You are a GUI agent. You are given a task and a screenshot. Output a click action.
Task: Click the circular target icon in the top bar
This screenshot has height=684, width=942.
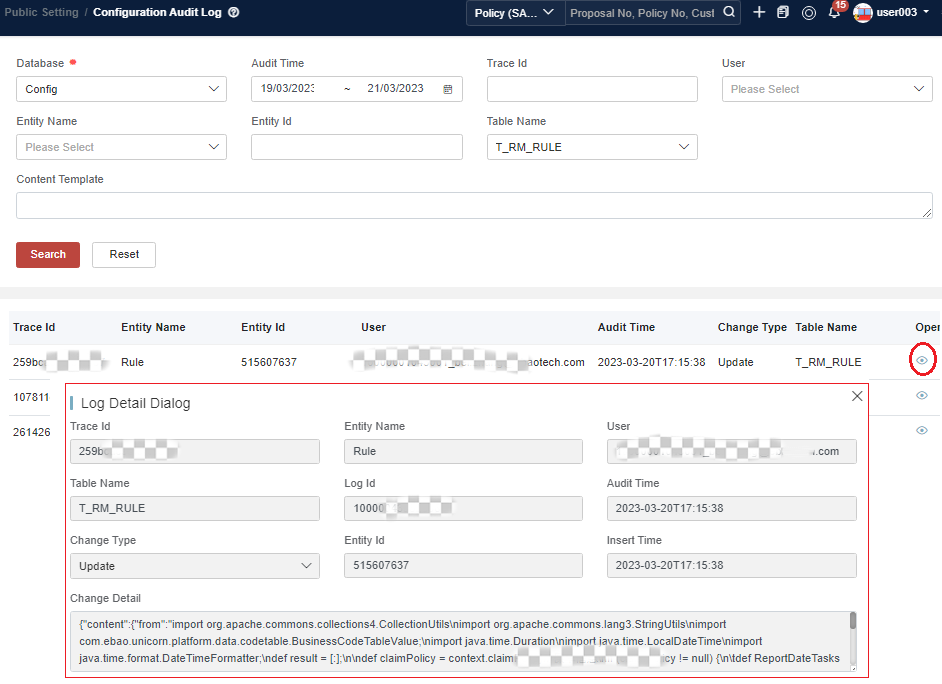[x=809, y=13]
